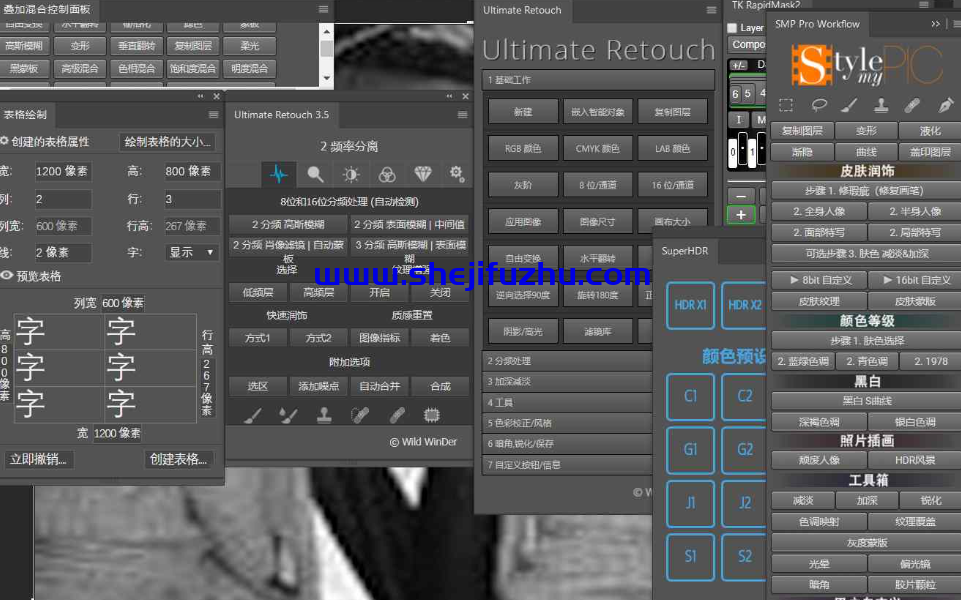
Task: Open the 表格绘制 panel menu icon
Action: click(x=213, y=115)
